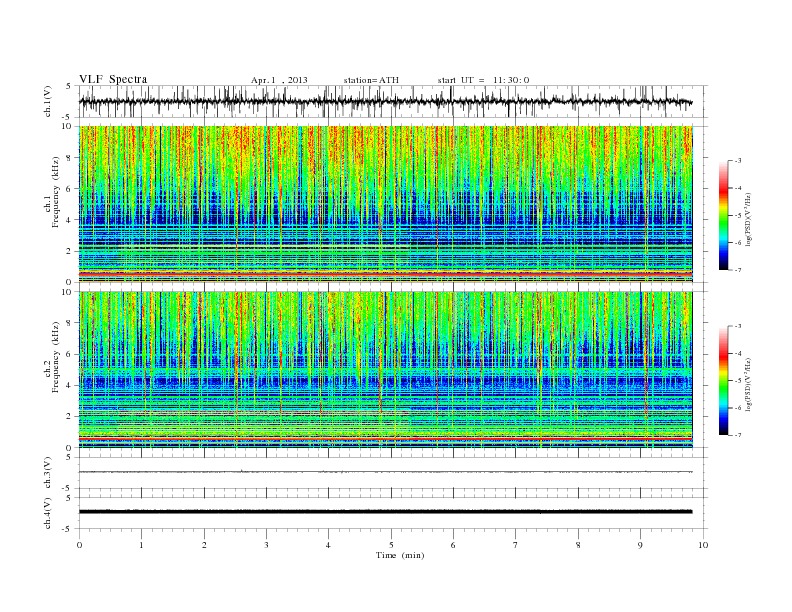Image resolution: width=792 pixels, height=612 pixels.
Task: Click the "6" kHz tick on ch.2 spectrogram
Action: pyautogui.click(x=70, y=354)
